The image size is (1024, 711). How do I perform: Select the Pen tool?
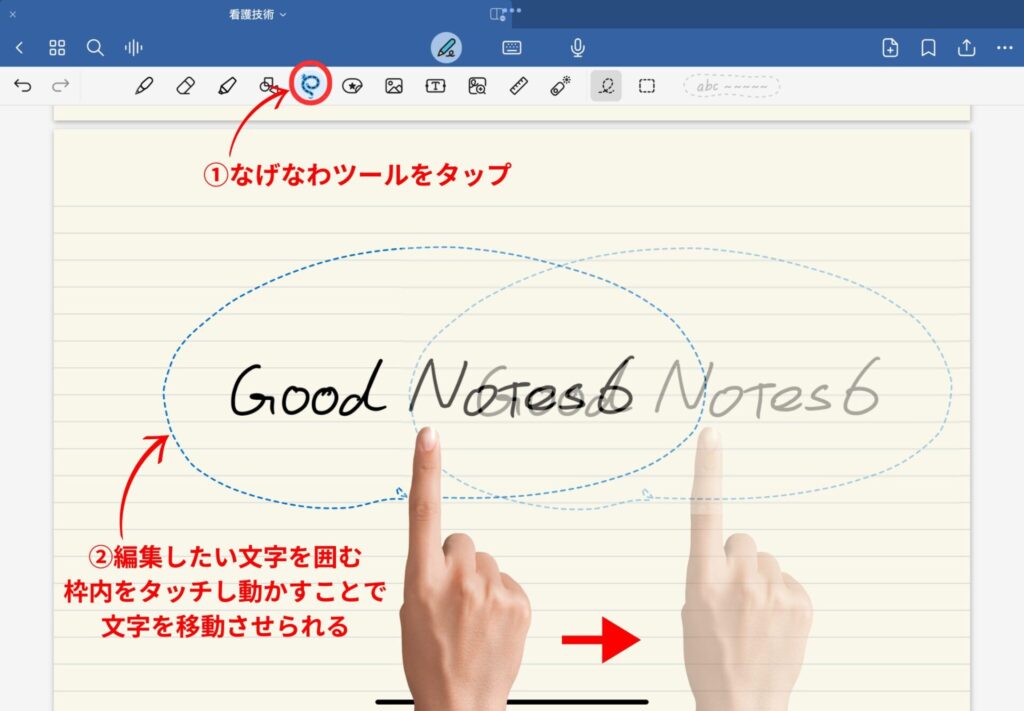point(144,86)
